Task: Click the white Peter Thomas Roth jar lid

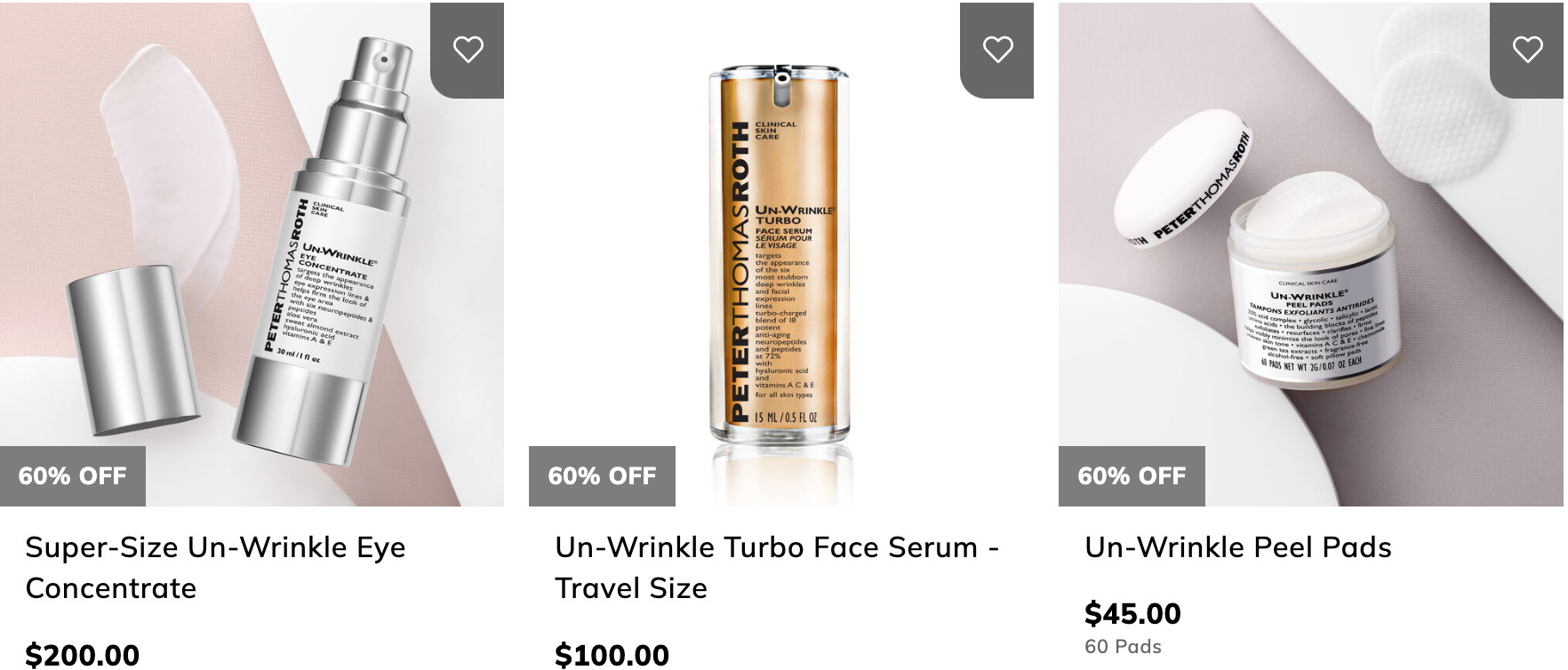Action: point(1182,182)
